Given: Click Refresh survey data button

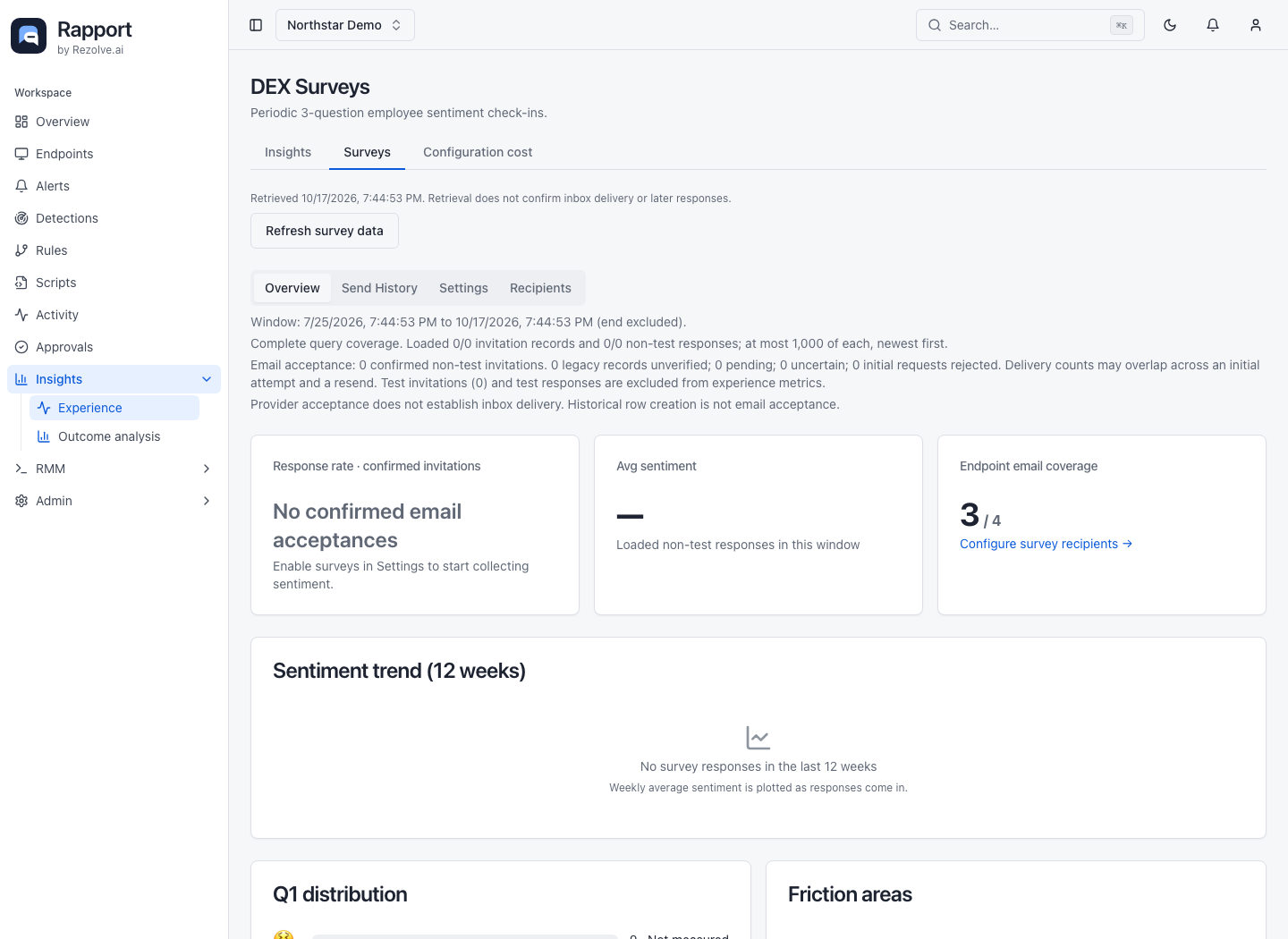Looking at the screenshot, I should 325,231.
